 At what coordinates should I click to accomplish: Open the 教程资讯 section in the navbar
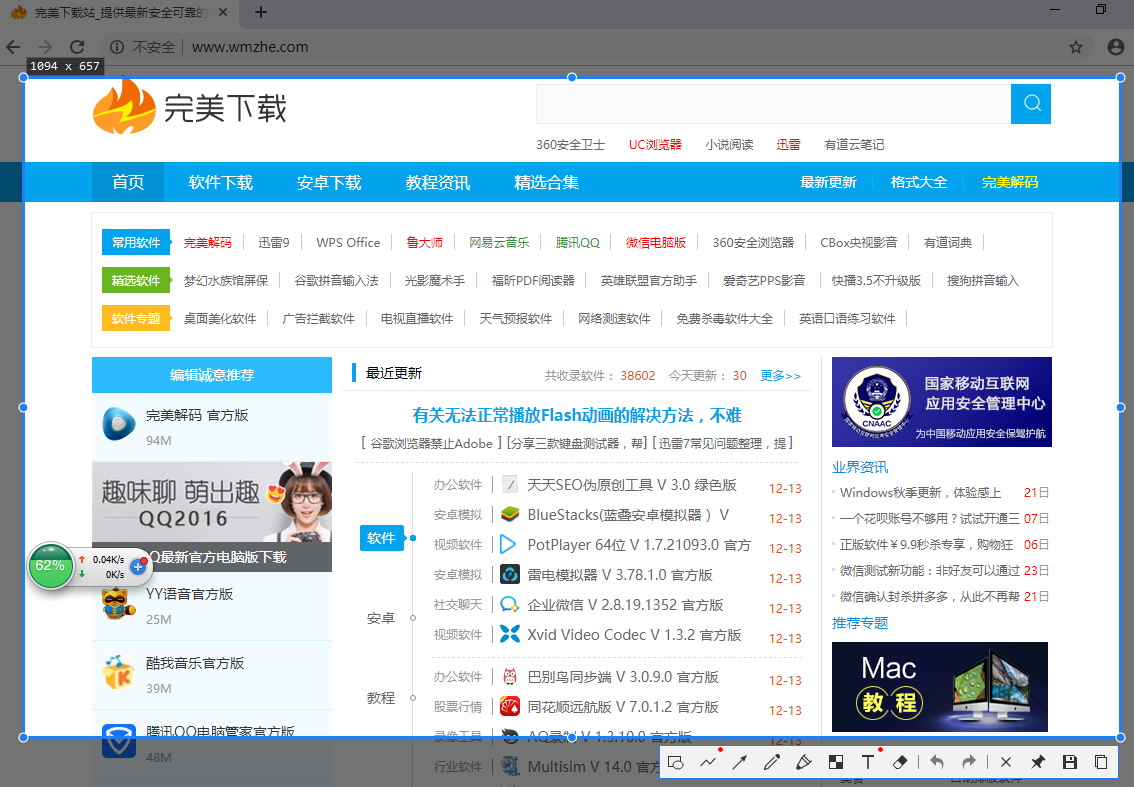pos(441,182)
